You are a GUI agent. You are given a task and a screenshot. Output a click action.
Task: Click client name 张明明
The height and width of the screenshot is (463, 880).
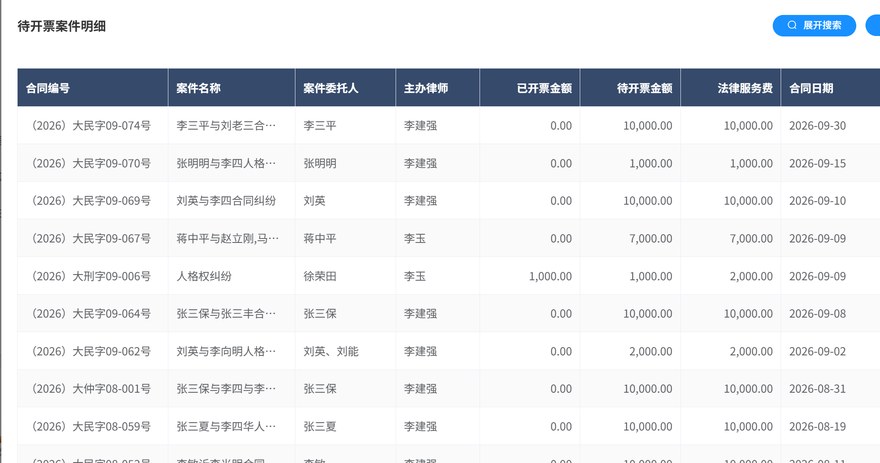(320, 163)
